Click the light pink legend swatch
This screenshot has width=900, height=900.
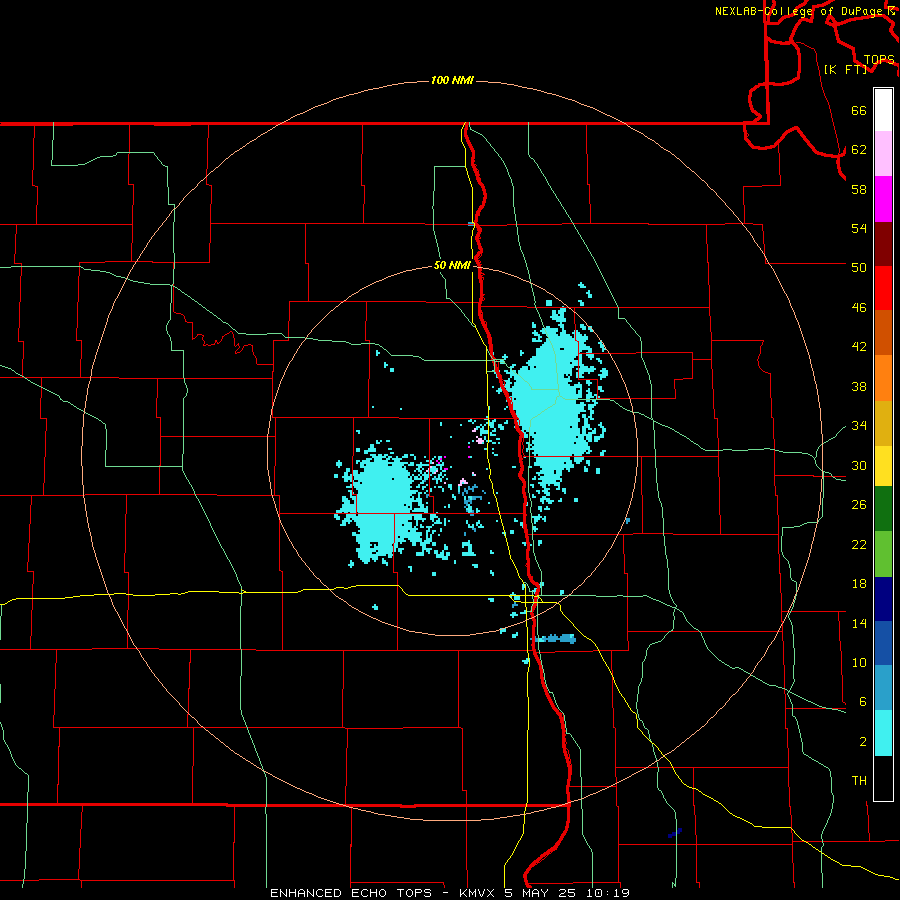[883, 153]
